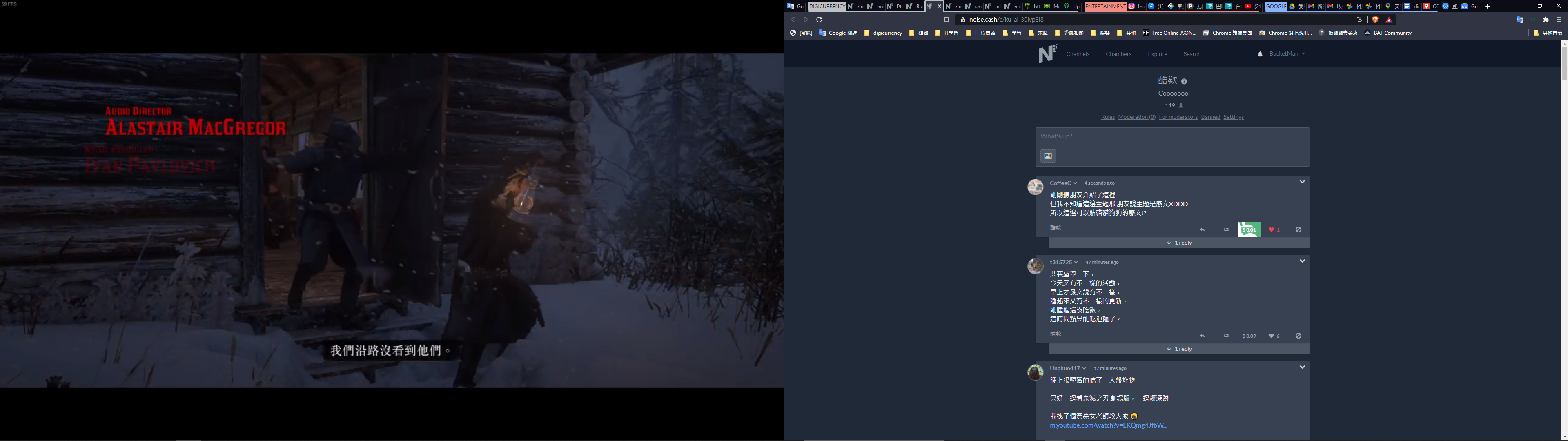Open CoffeeC's profile avatar
1568x441 pixels.
point(1036,187)
